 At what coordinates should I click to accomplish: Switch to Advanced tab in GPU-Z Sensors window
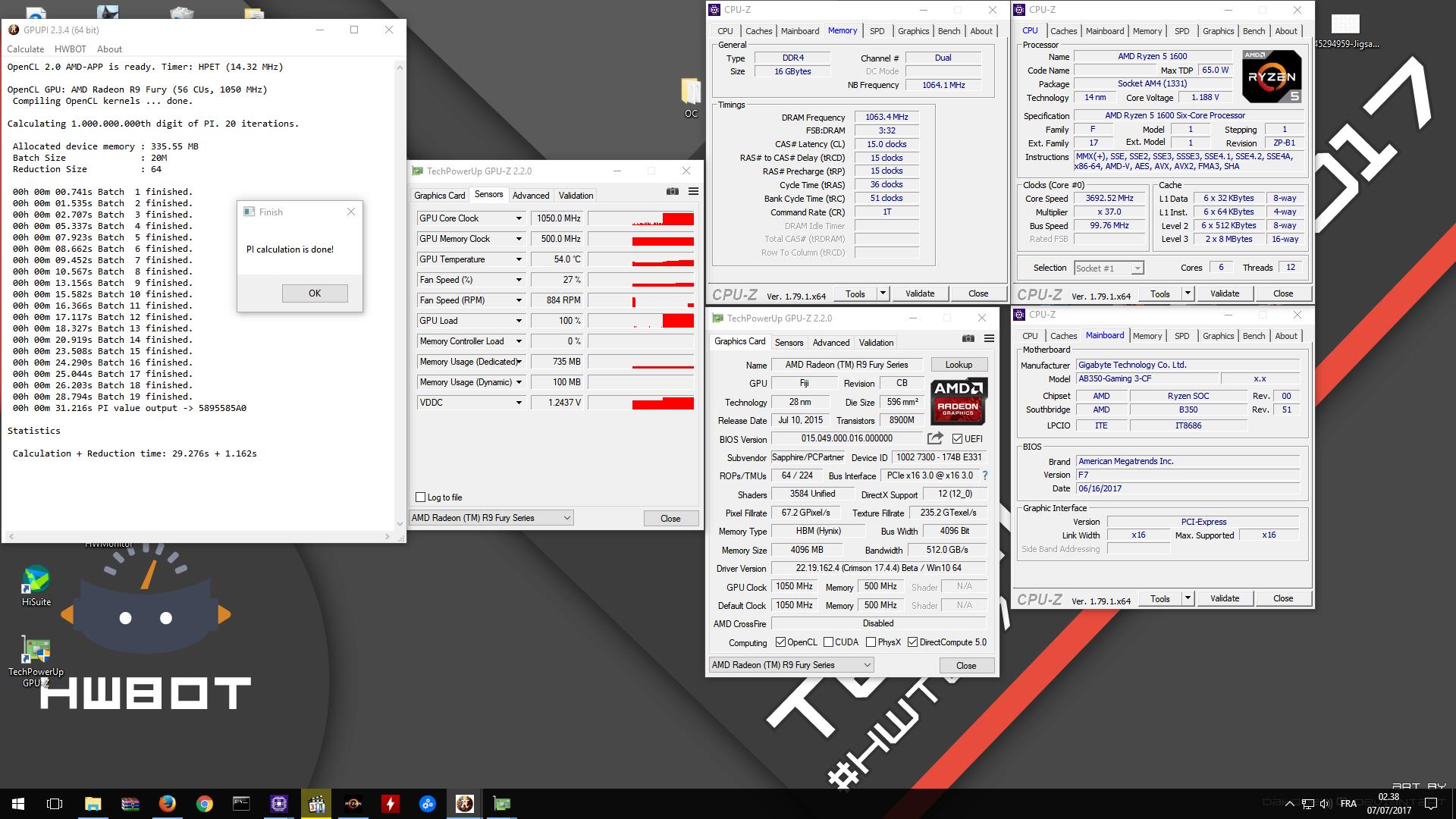pyautogui.click(x=531, y=196)
